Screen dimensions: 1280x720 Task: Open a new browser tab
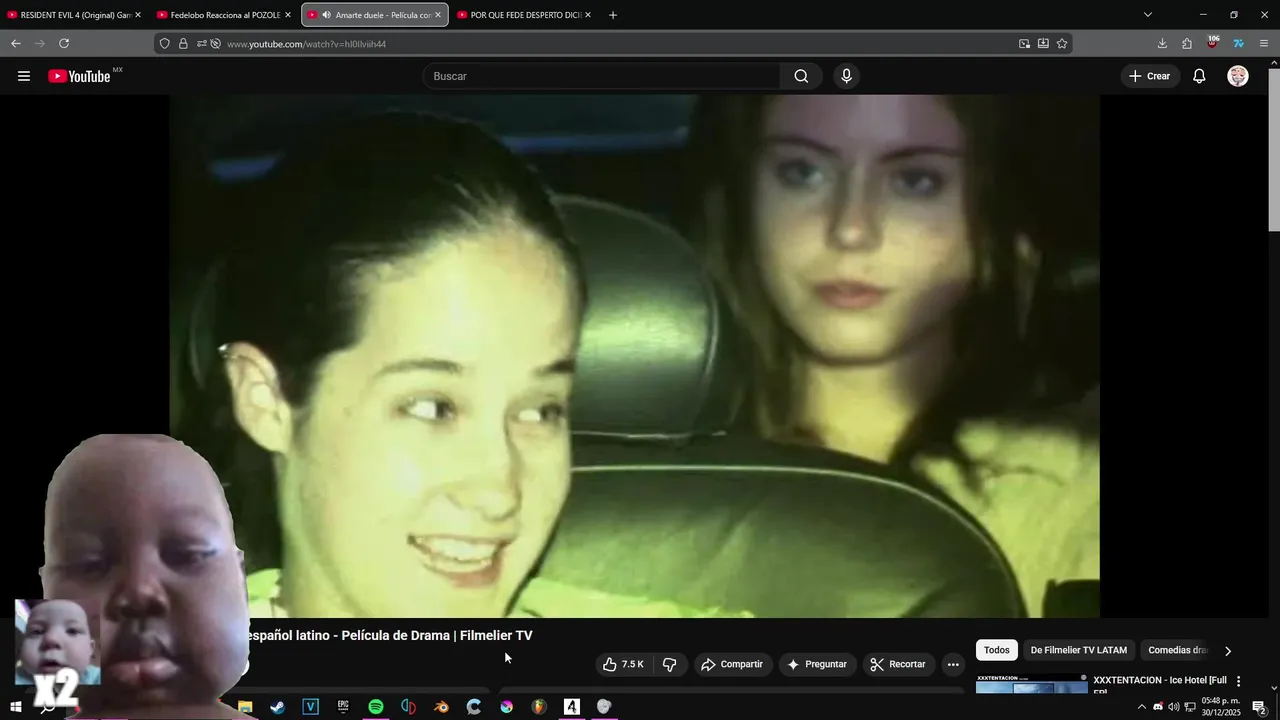(x=613, y=15)
